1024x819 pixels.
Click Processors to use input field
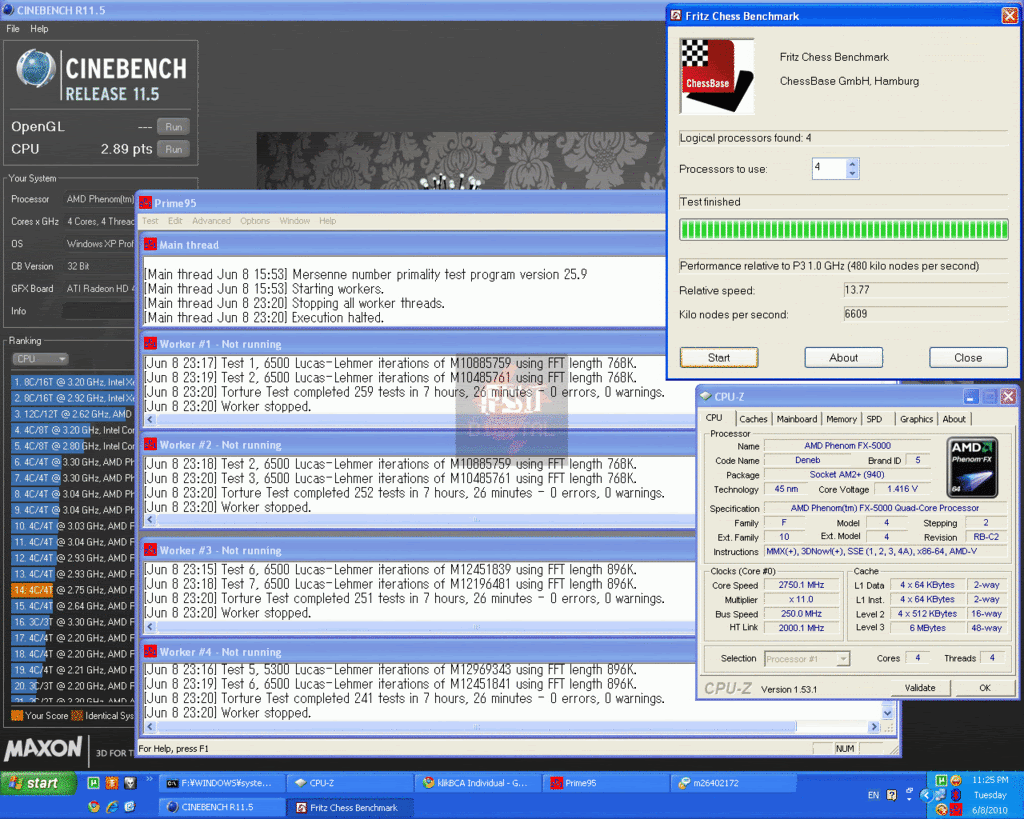pos(829,168)
